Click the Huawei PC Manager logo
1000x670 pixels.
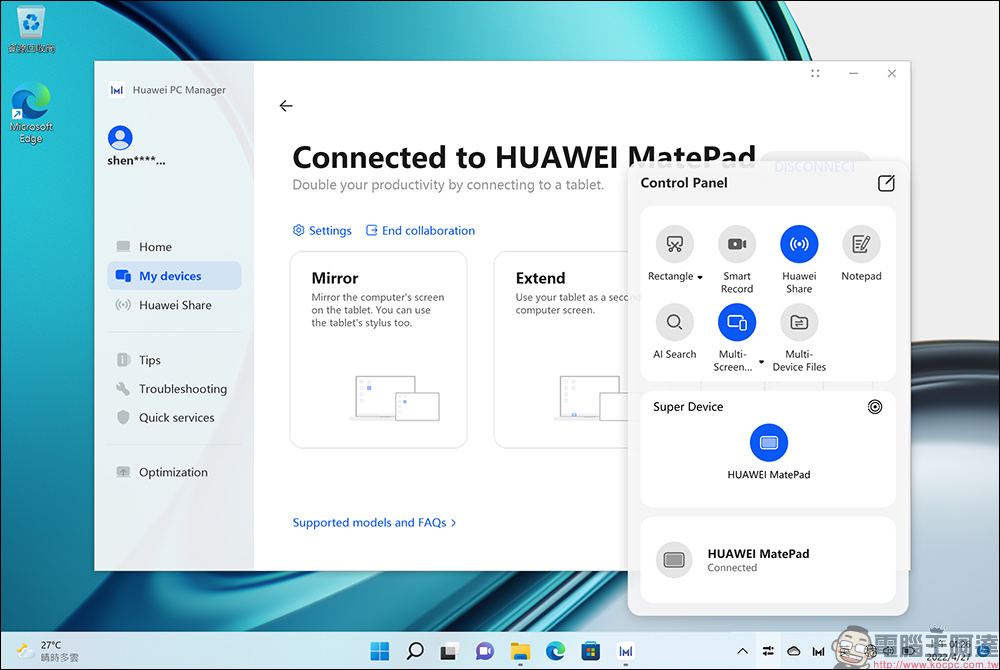(117, 90)
